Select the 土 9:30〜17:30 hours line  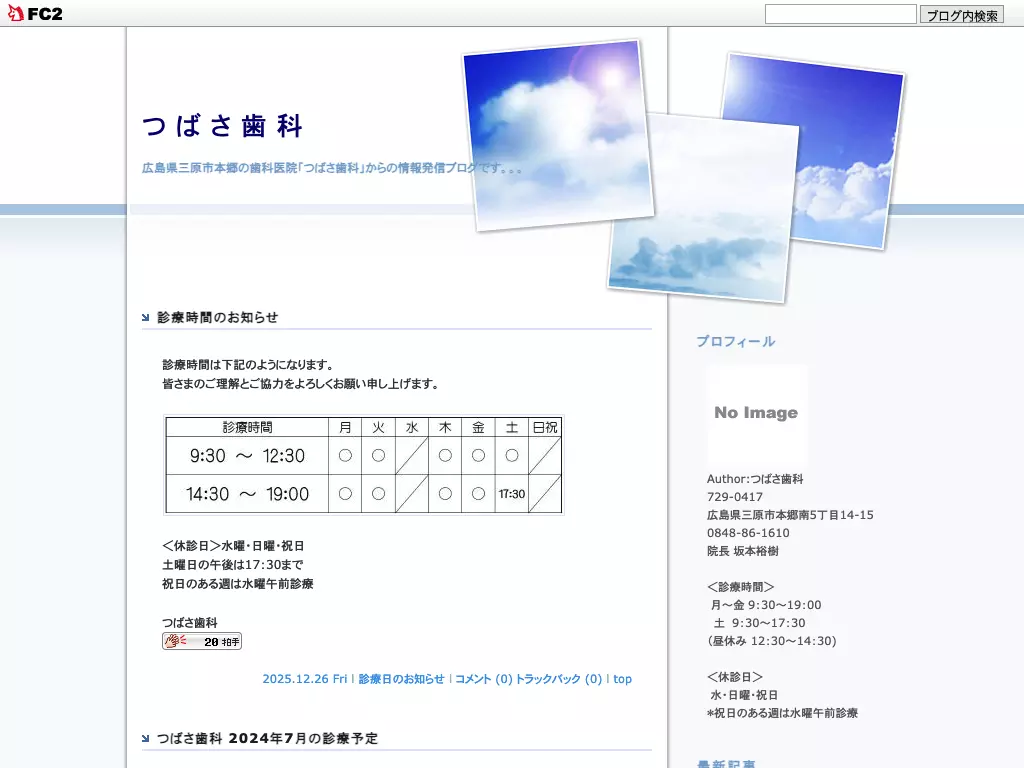tap(760, 623)
